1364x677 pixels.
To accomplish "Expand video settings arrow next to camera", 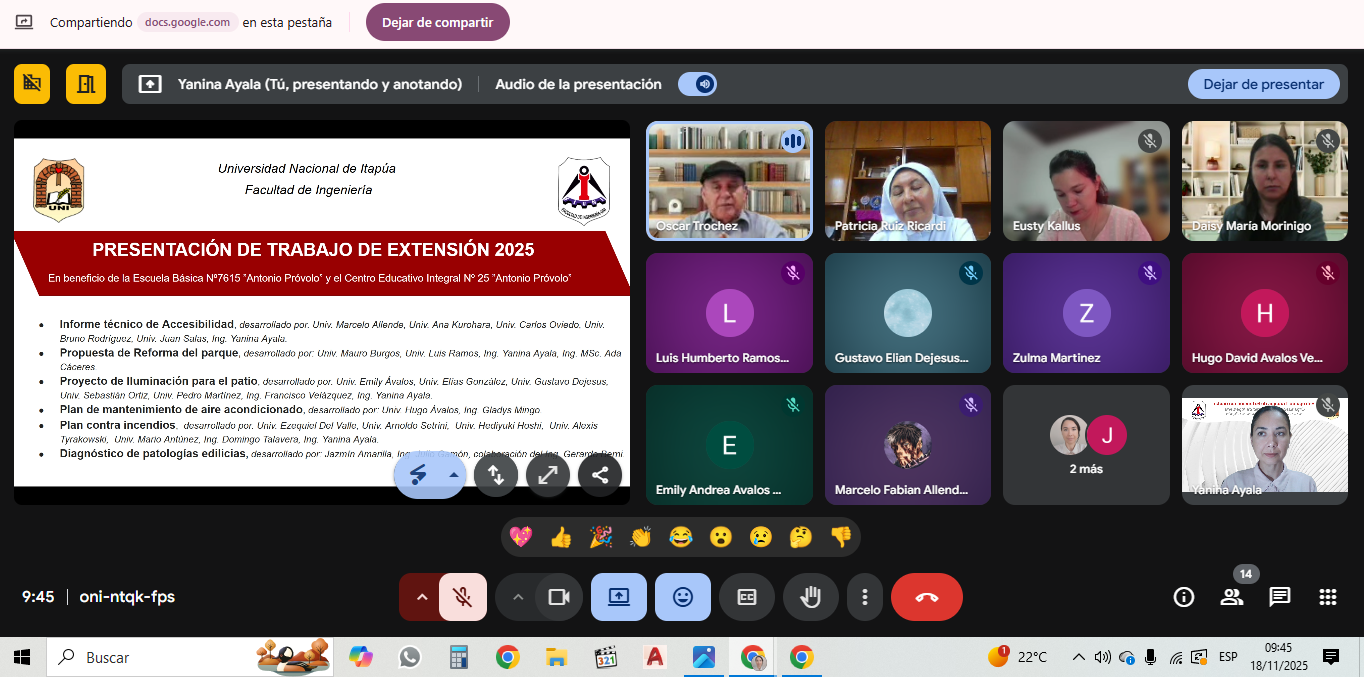I will [x=517, y=597].
